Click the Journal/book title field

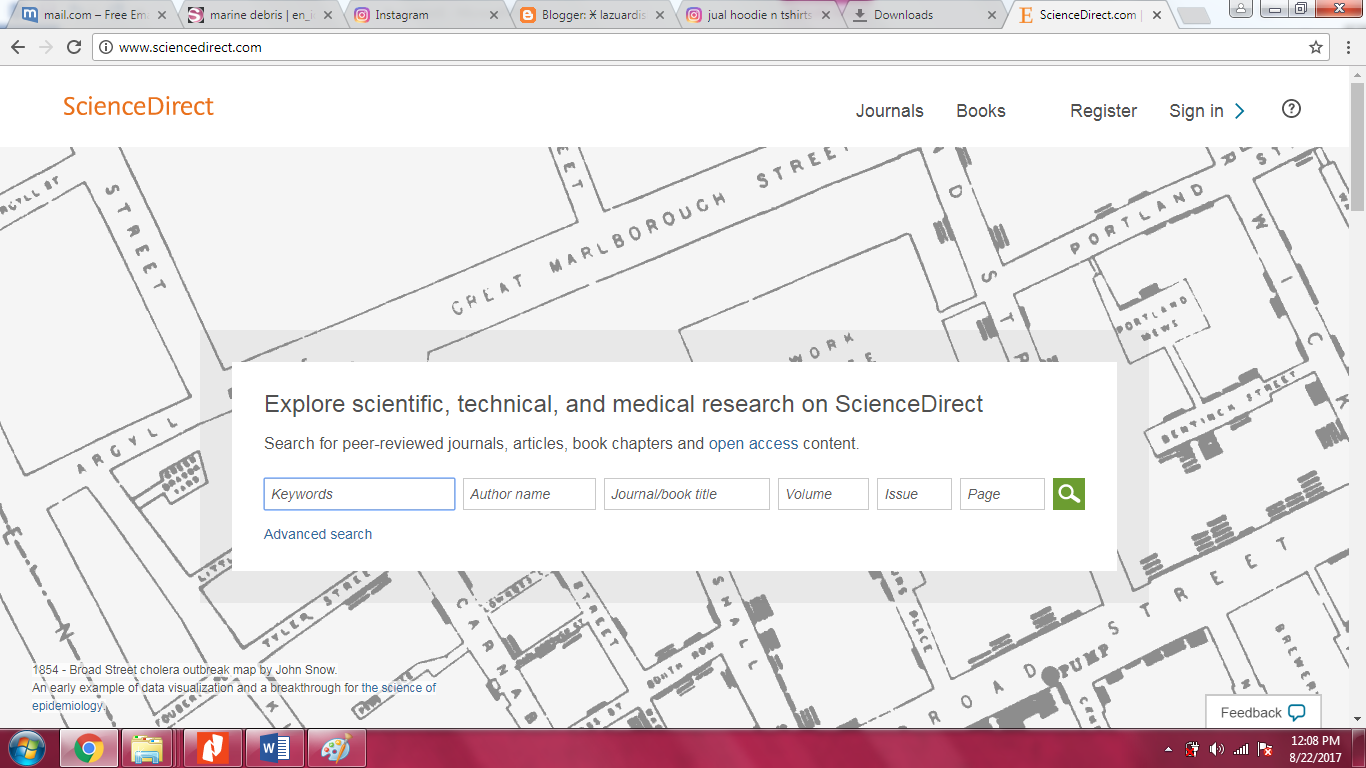coord(687,494)
